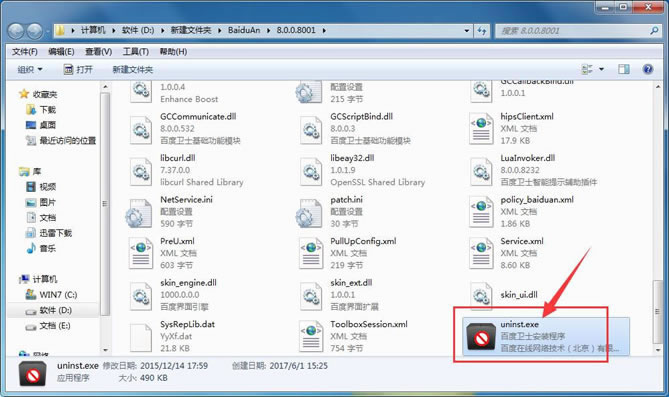Open the help question mark icon

(648, 69)
